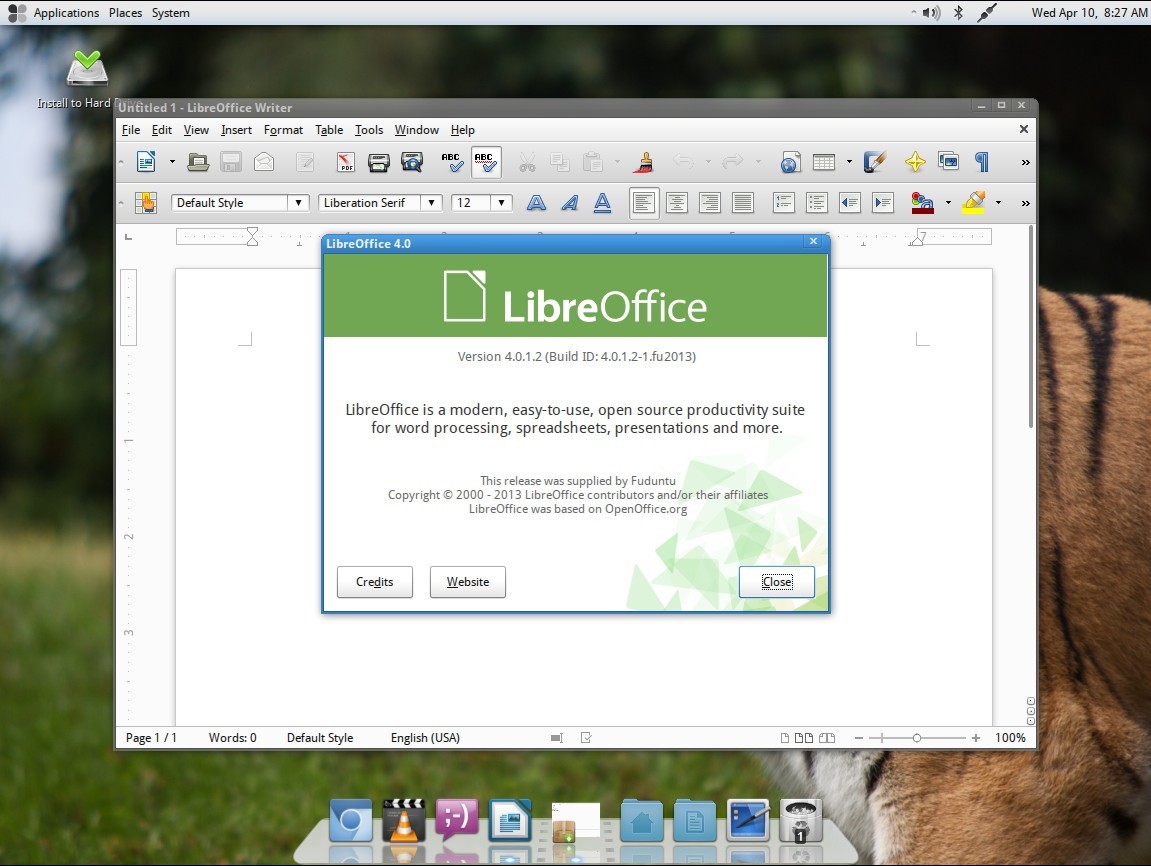Image resolution: width=1151 pixels, height=866 pixels.
Task: Expand the Table icon dropdown arrow
Action: (849, 161)
